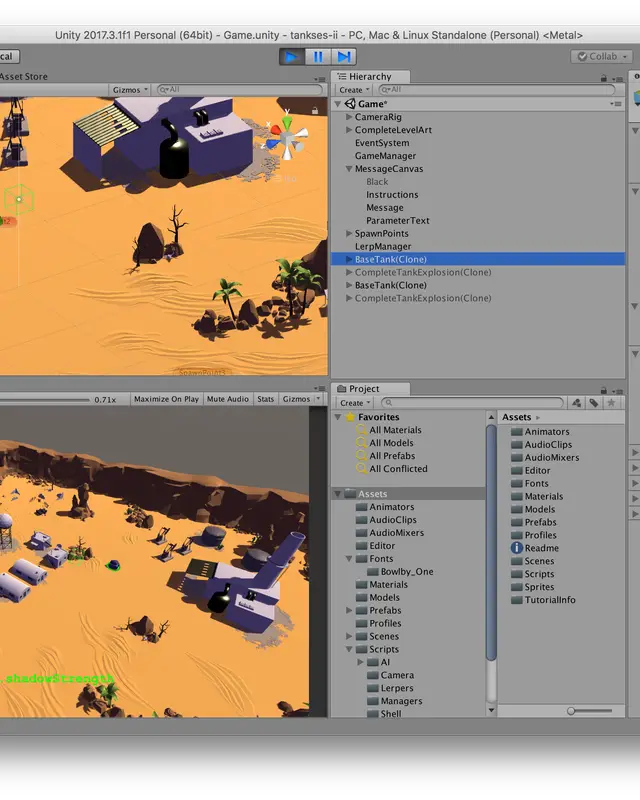The height and width of the screenshot is (800, 640).
Task: Open Game view Gizmos dropdown arrow
Action: click(x=319, y=398)
